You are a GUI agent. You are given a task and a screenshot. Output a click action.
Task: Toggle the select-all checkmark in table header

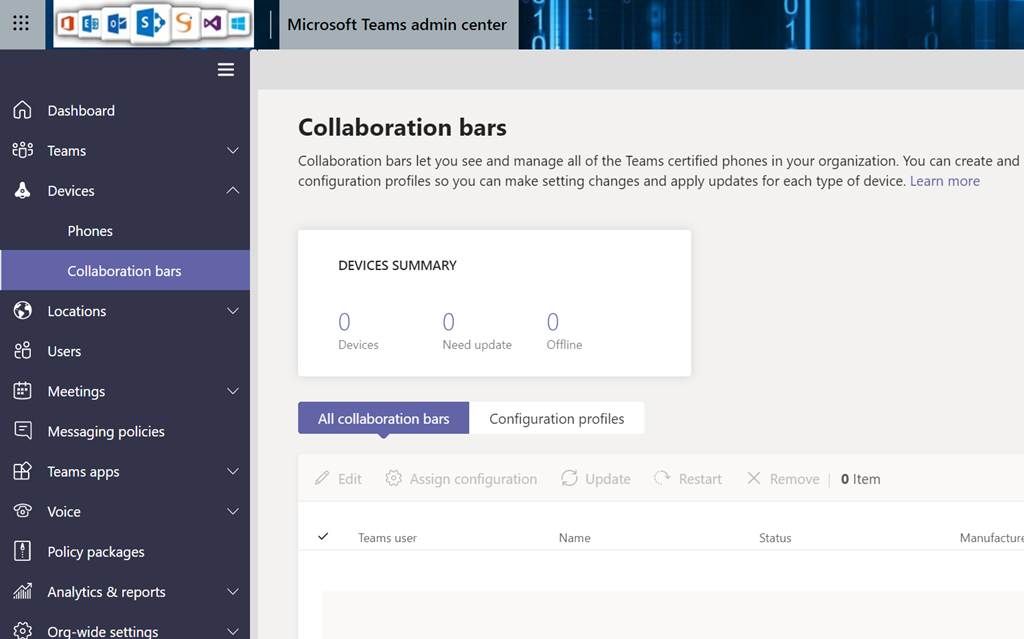pyautogui.click(x=323, y=537)
